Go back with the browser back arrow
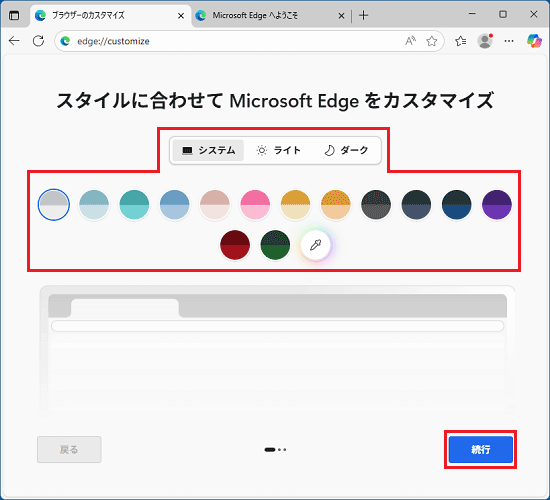The image size is (550, 500). tap(14, 41)
